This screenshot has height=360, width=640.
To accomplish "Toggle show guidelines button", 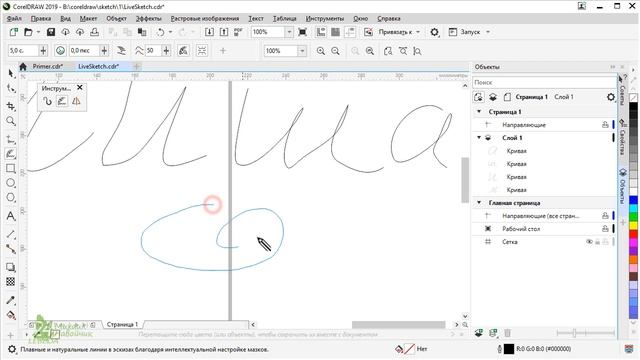I will click(x=350, y=32).
